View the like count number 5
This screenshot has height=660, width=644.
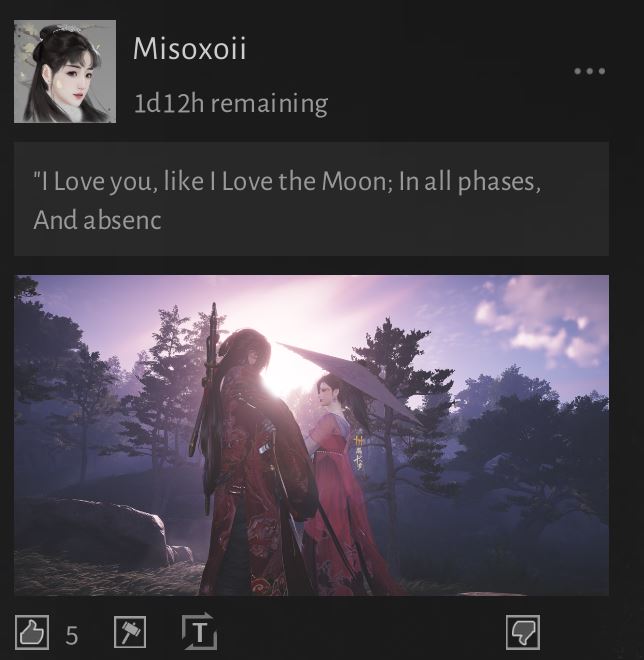[x=72, y=635]
